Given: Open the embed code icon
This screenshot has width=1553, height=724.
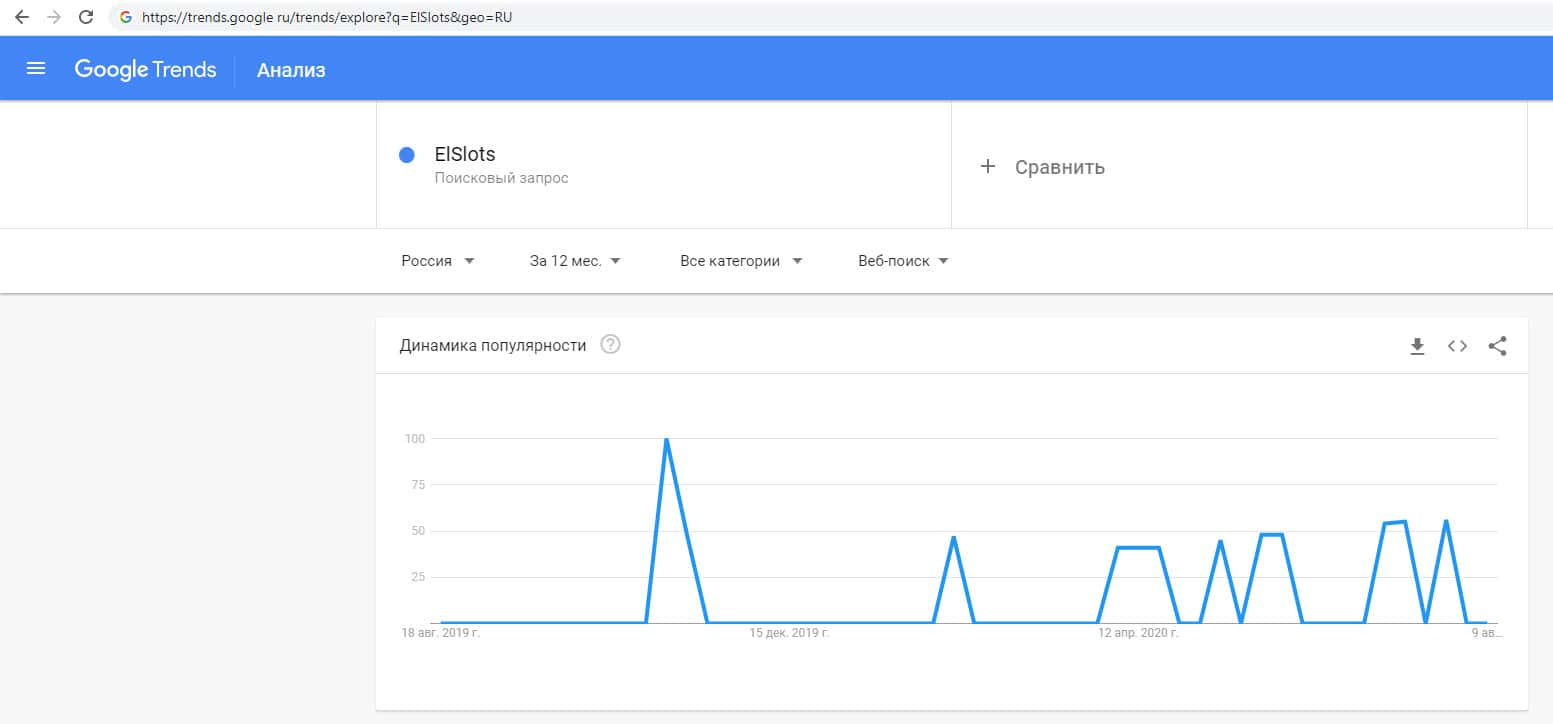Looking at the screenshot, I should point(1457,346).
